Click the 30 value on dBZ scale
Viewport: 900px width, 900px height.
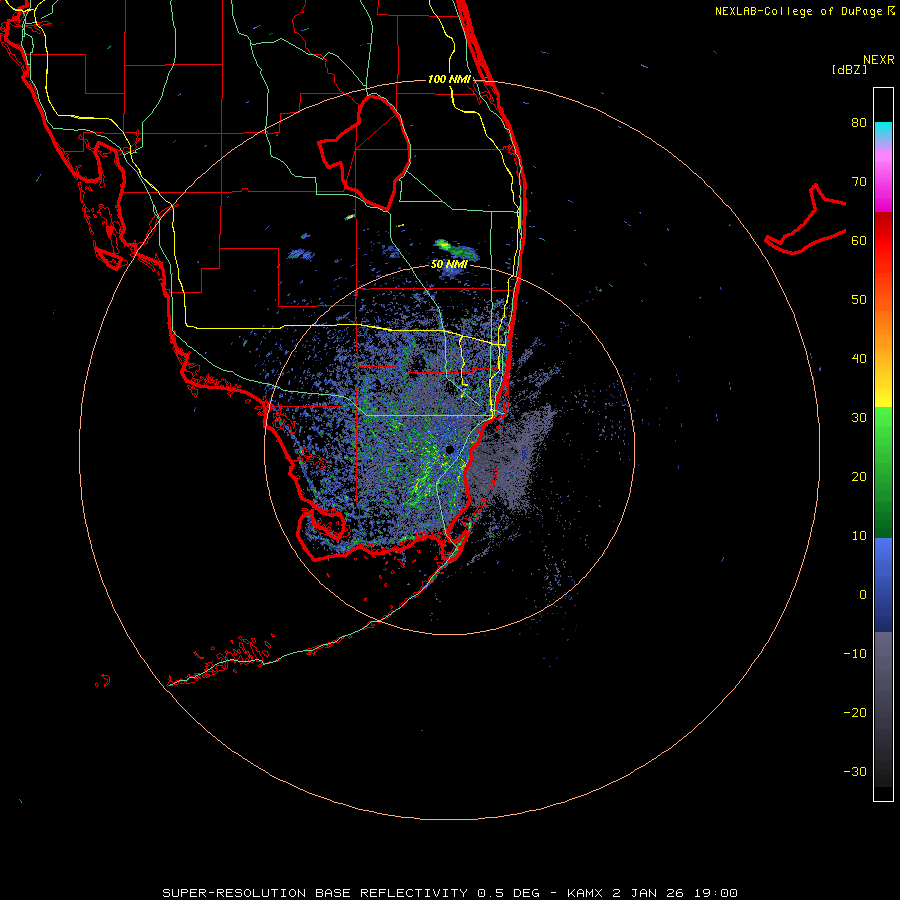(x=859, y=418)
